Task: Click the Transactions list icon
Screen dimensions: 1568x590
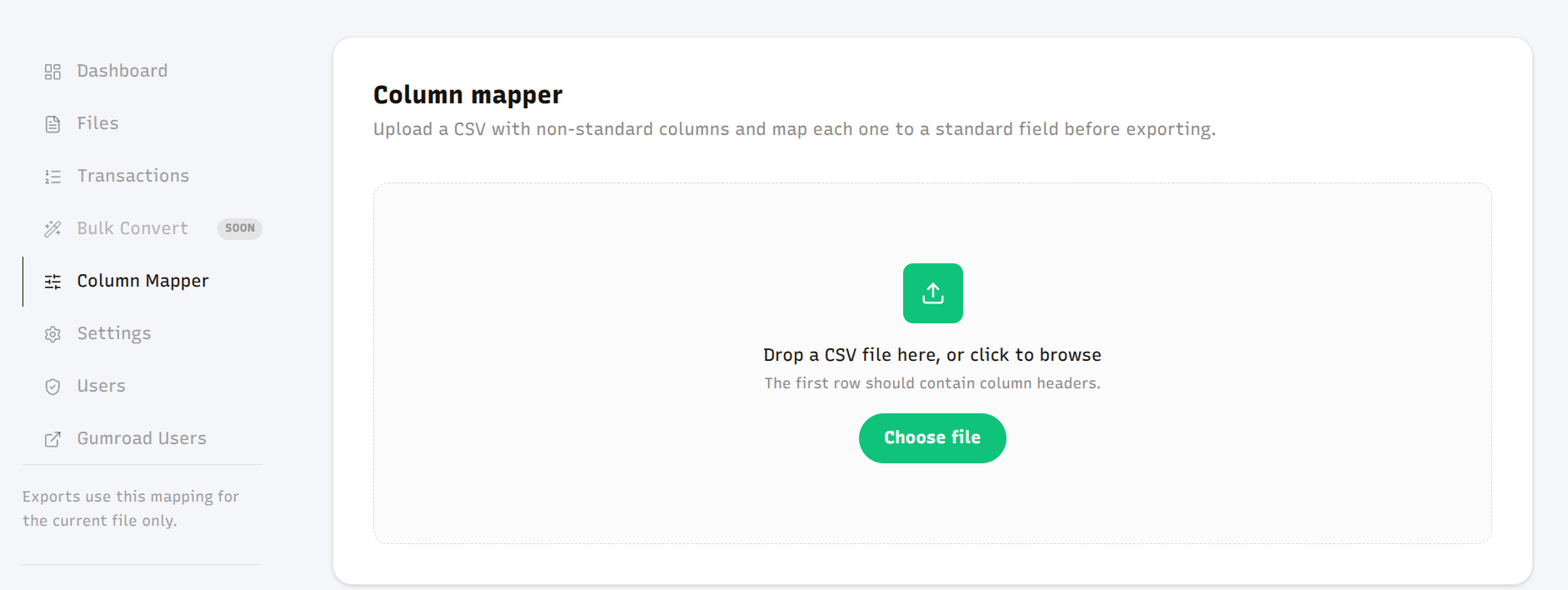Action: 52,177
